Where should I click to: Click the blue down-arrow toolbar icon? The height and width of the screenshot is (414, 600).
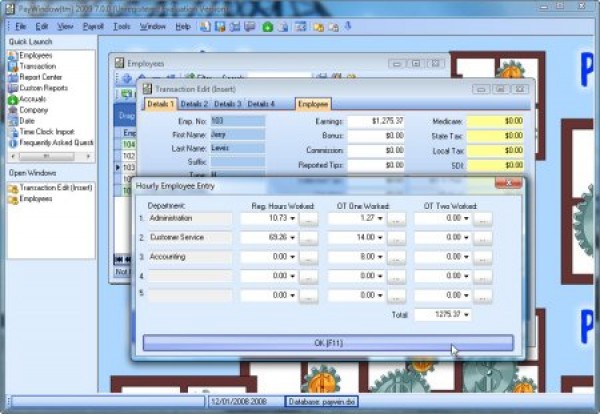coord(348,26)
